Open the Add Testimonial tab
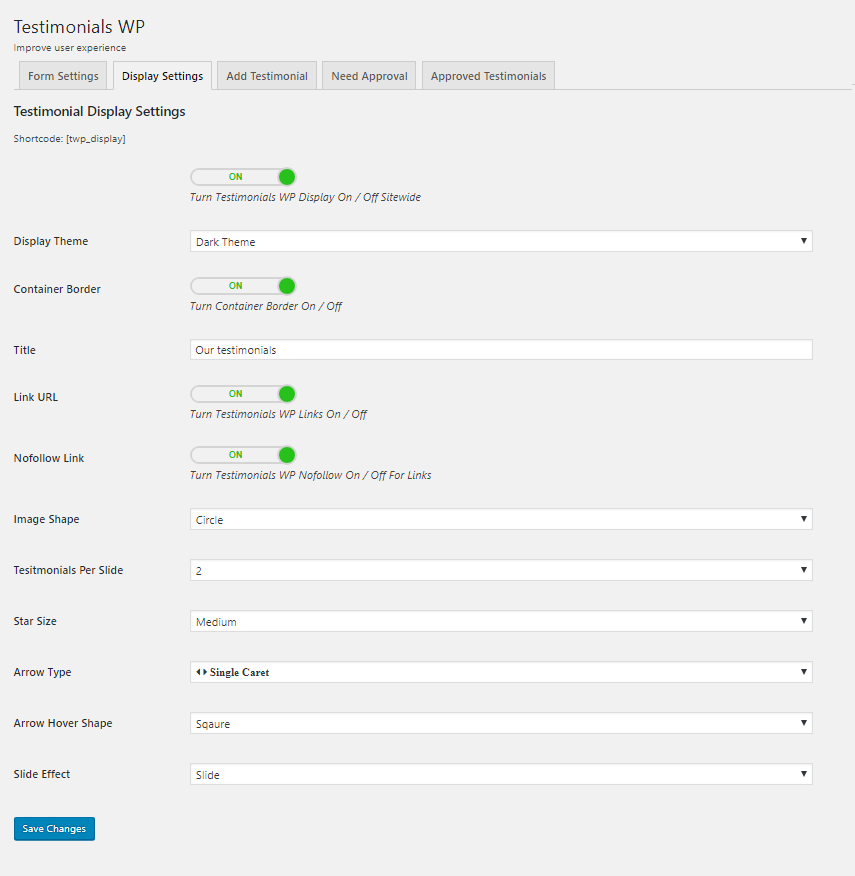855x876 pixels. point(267,76)
